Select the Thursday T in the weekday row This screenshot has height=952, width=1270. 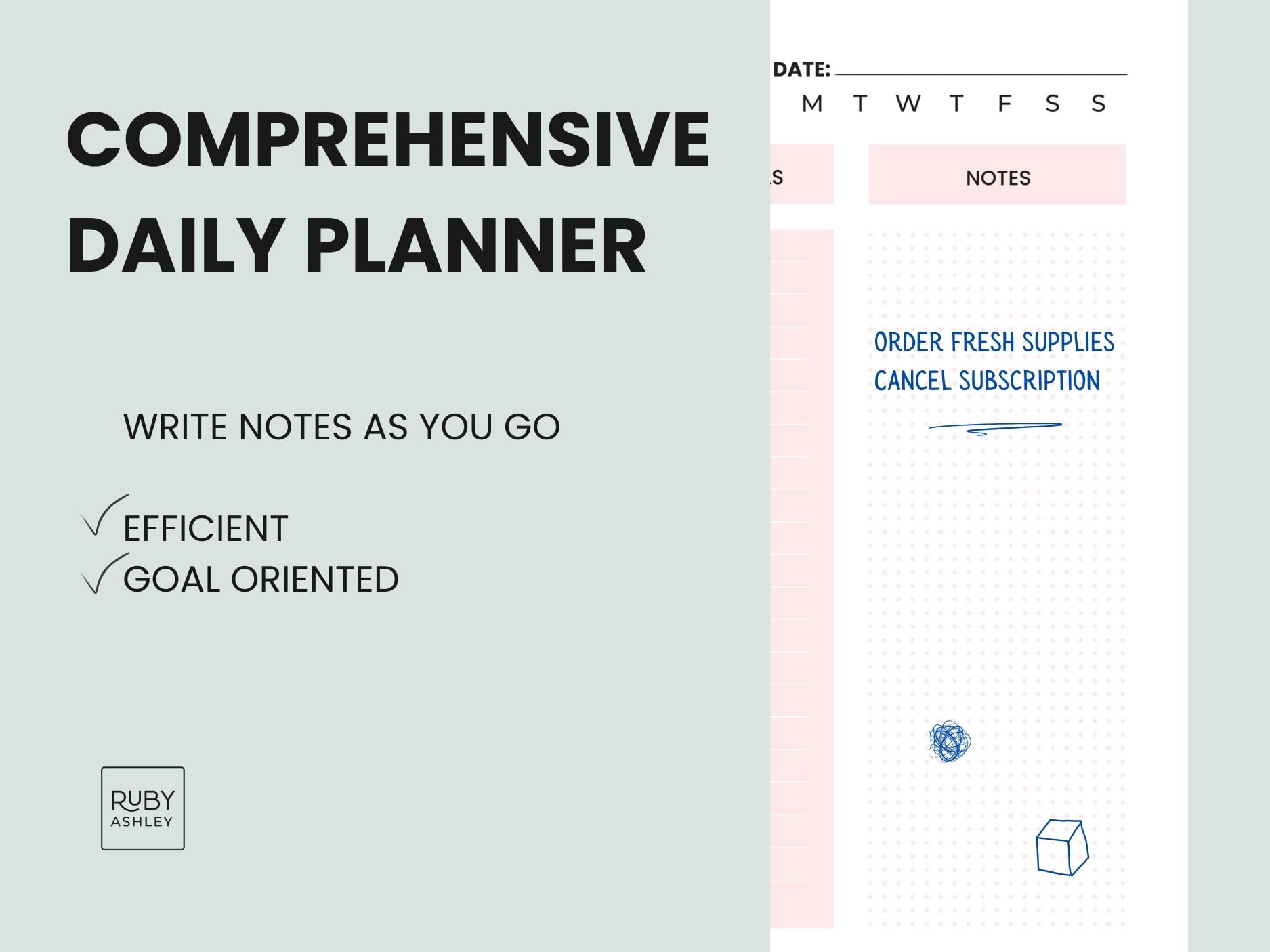956,104
